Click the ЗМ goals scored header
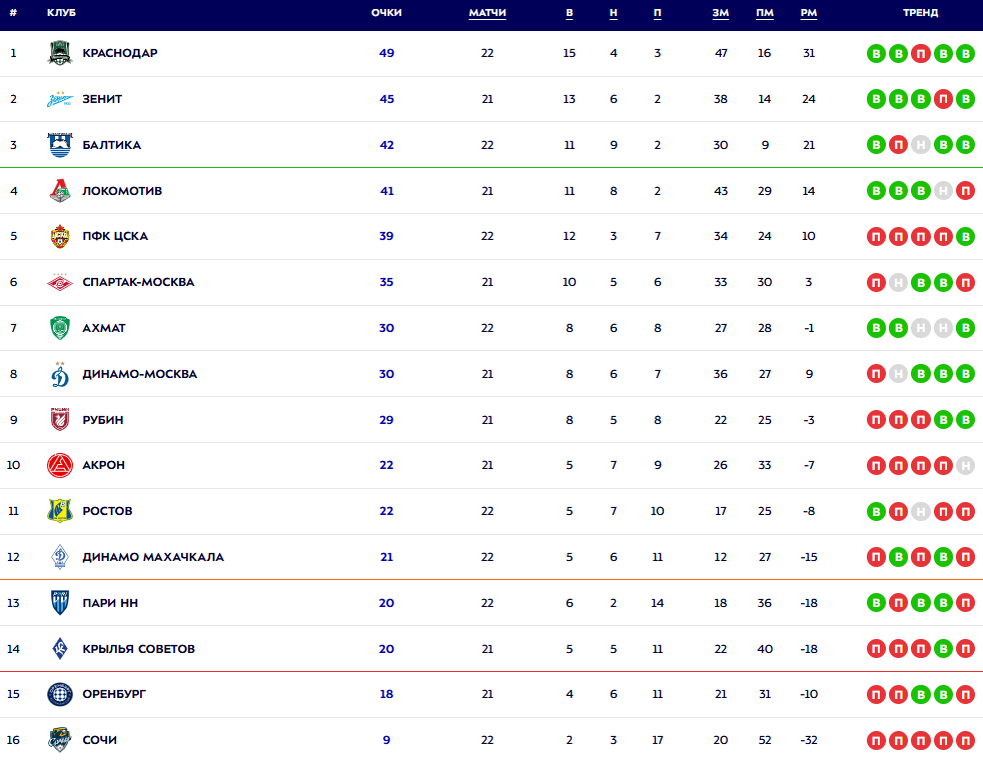 click(721, 13)
